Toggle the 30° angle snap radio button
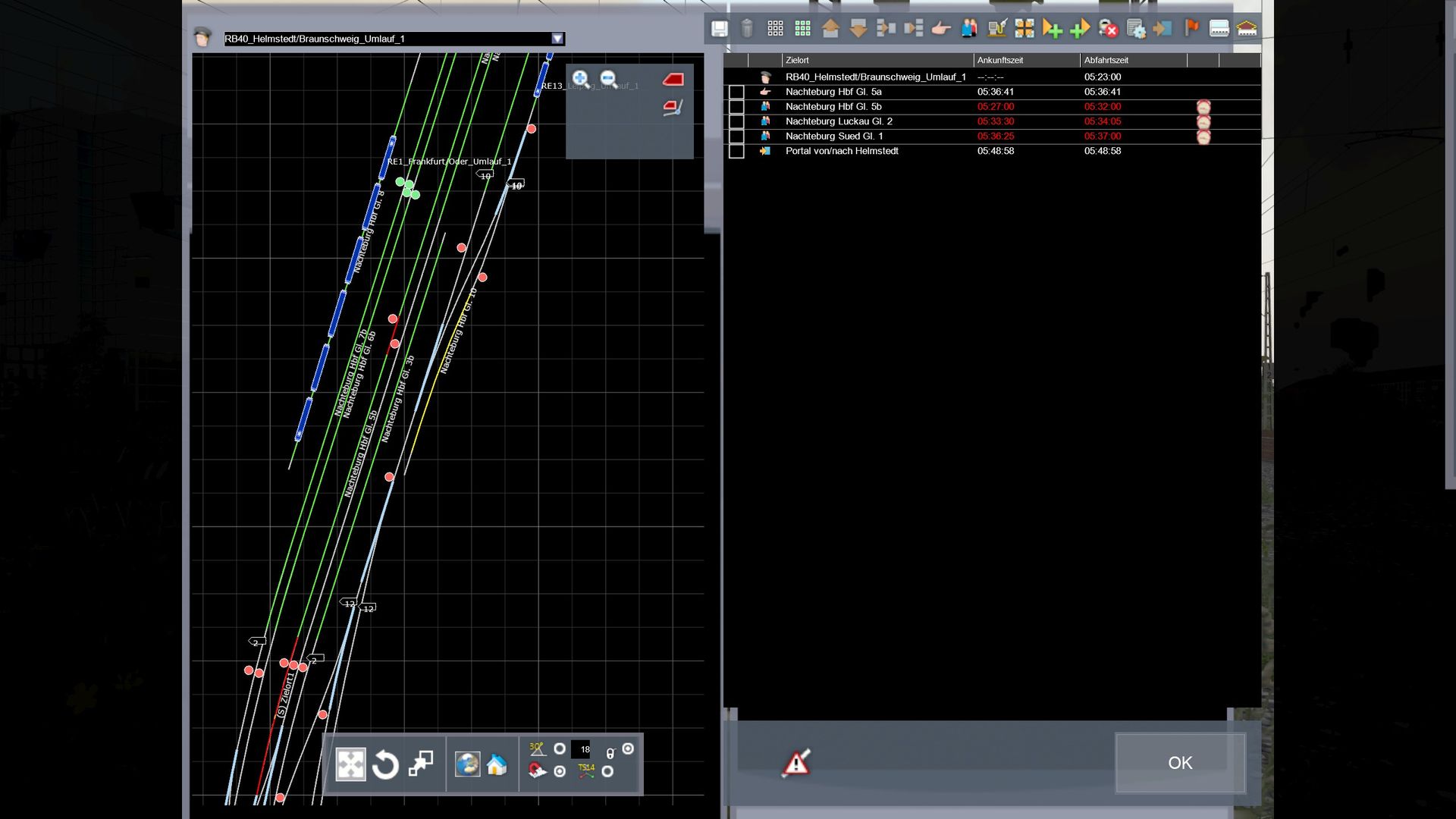The height and width of the screenshot is (819, 1456). 560,749
